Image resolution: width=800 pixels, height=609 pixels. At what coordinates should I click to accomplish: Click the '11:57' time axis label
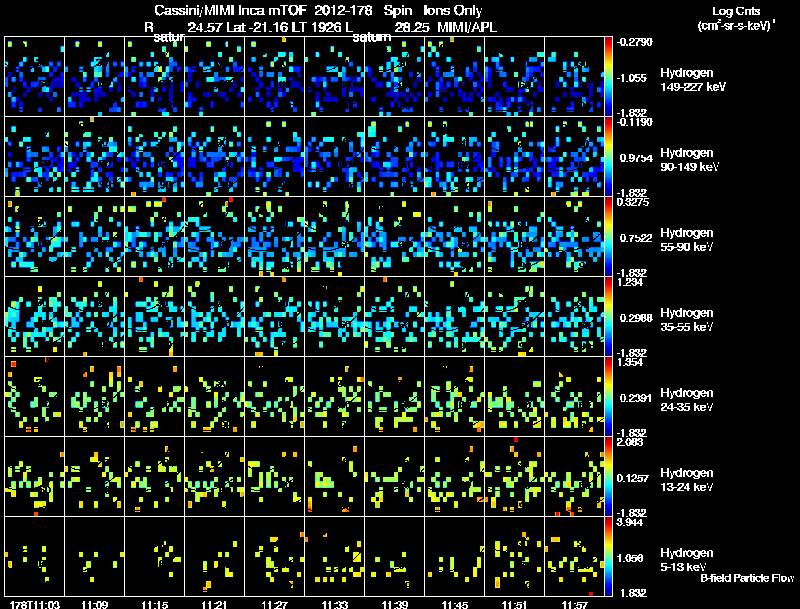point(574,605)
